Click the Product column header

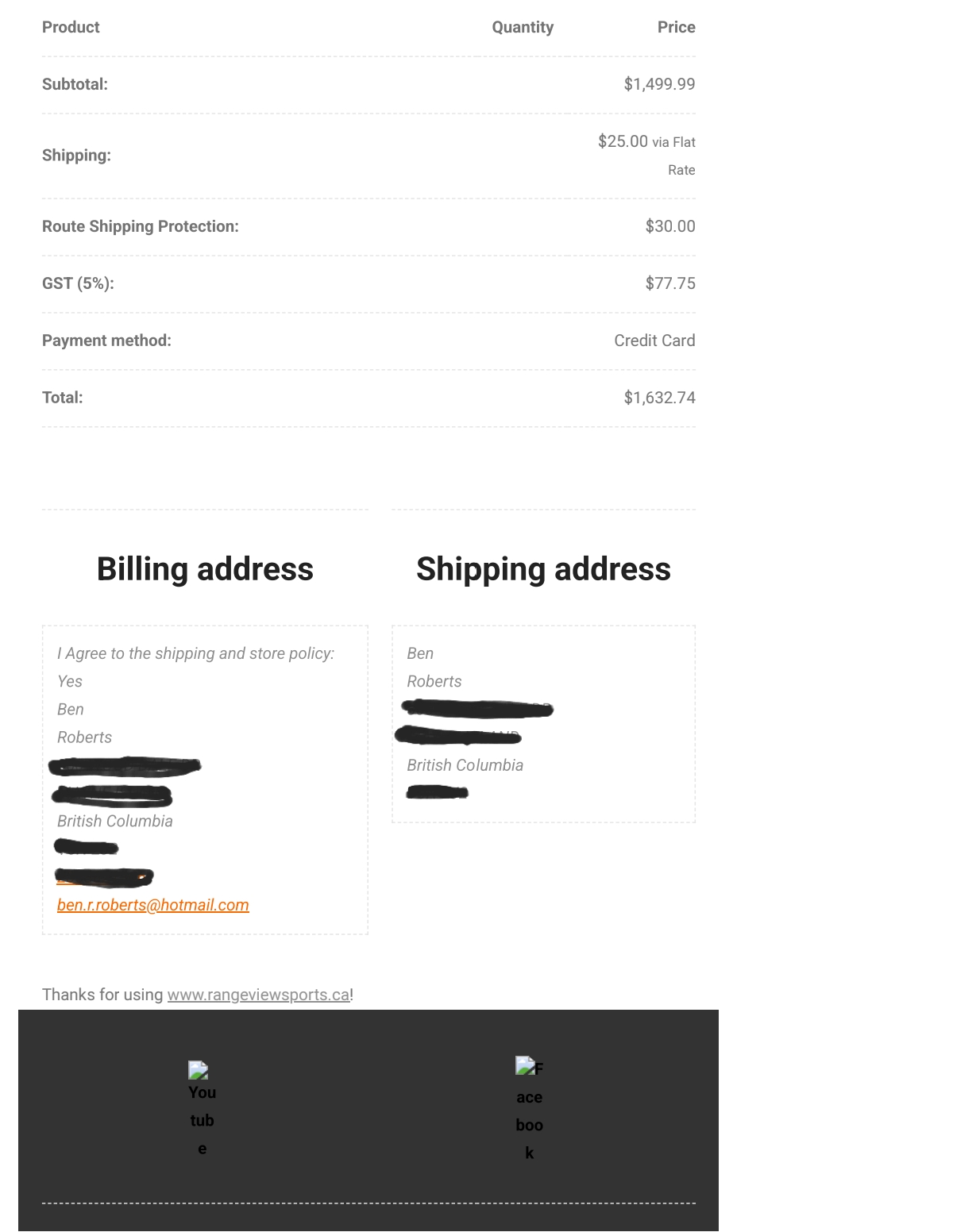tap(71, 27)
